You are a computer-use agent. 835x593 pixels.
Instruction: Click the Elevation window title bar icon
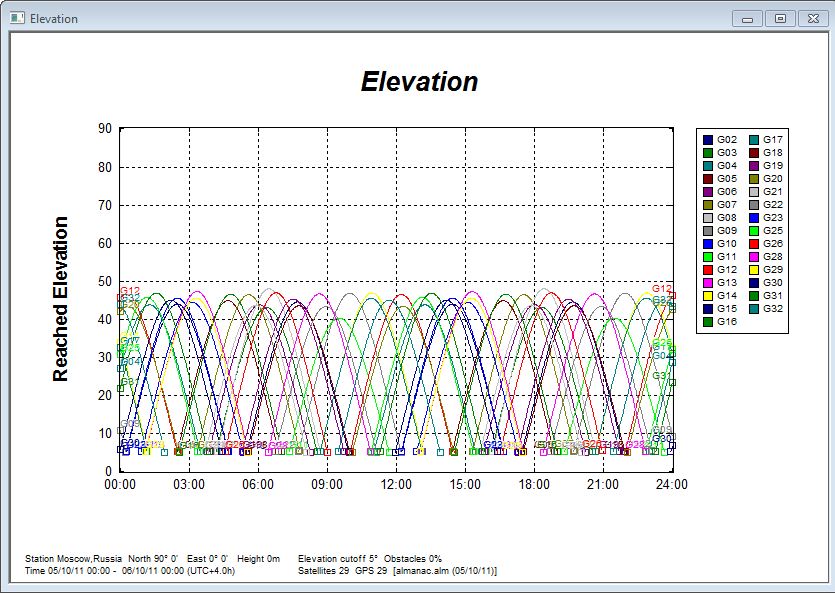point(17,18)
